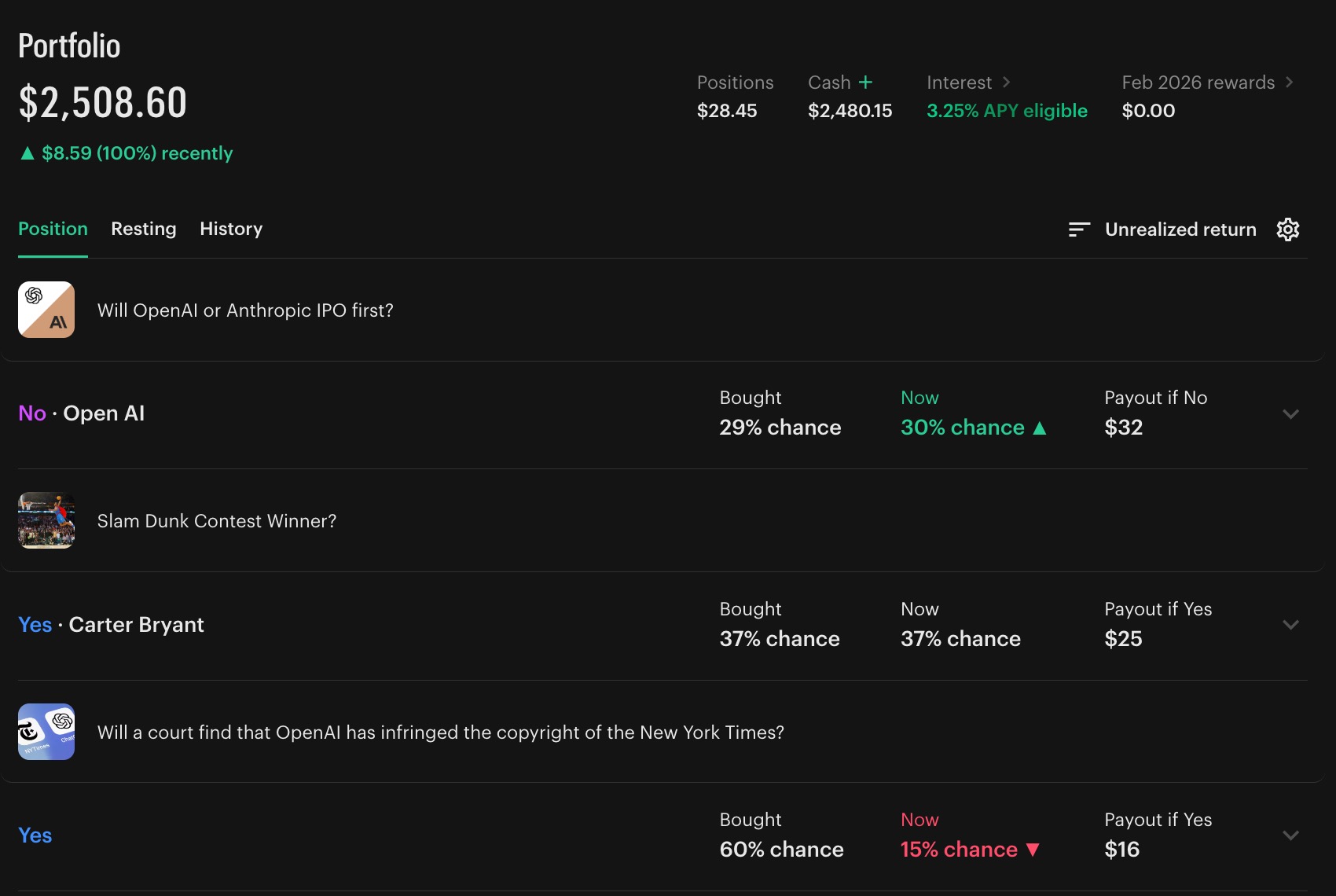1336x896 pixels.
Task: Click the $16 payout if Yes value
Action: (x=1122, y=850)
